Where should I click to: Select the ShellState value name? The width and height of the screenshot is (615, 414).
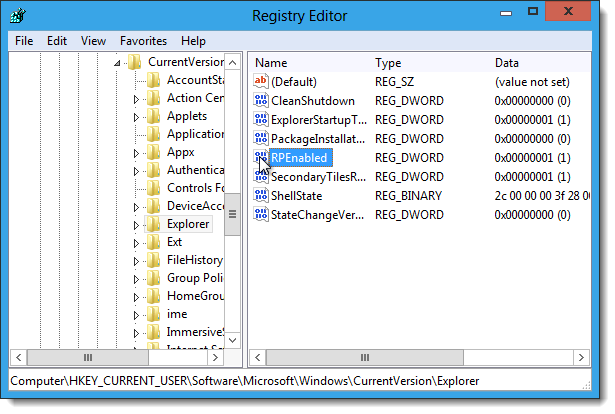[297, 196]
